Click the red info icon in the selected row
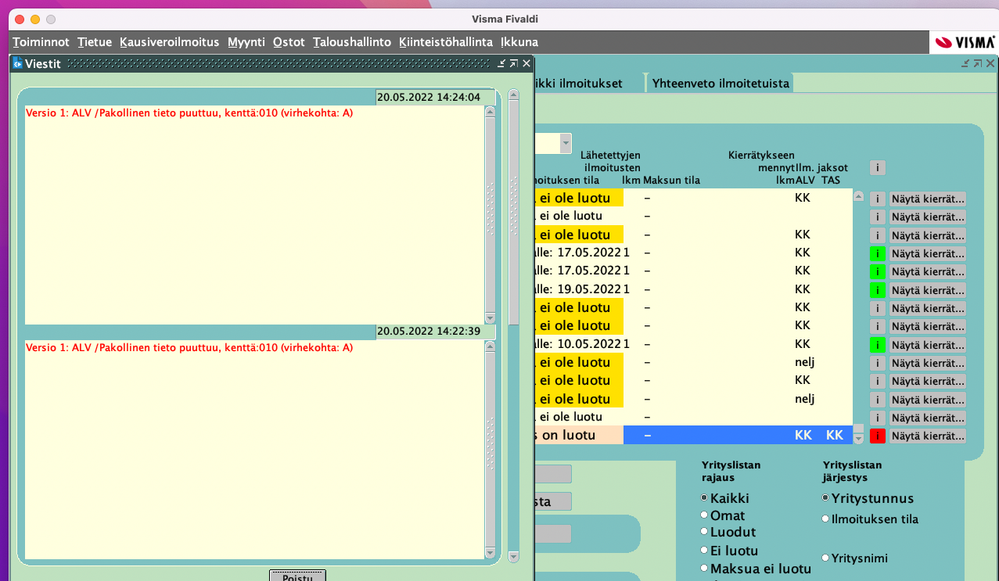Screen dimensions: 999x581 (x=877, y=436)
